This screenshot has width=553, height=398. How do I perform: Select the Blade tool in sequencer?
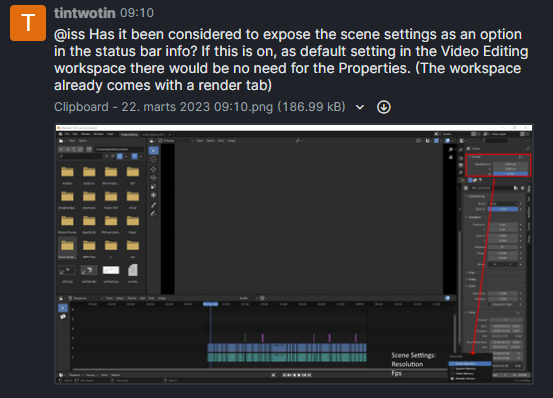click(x=63, y=317)
